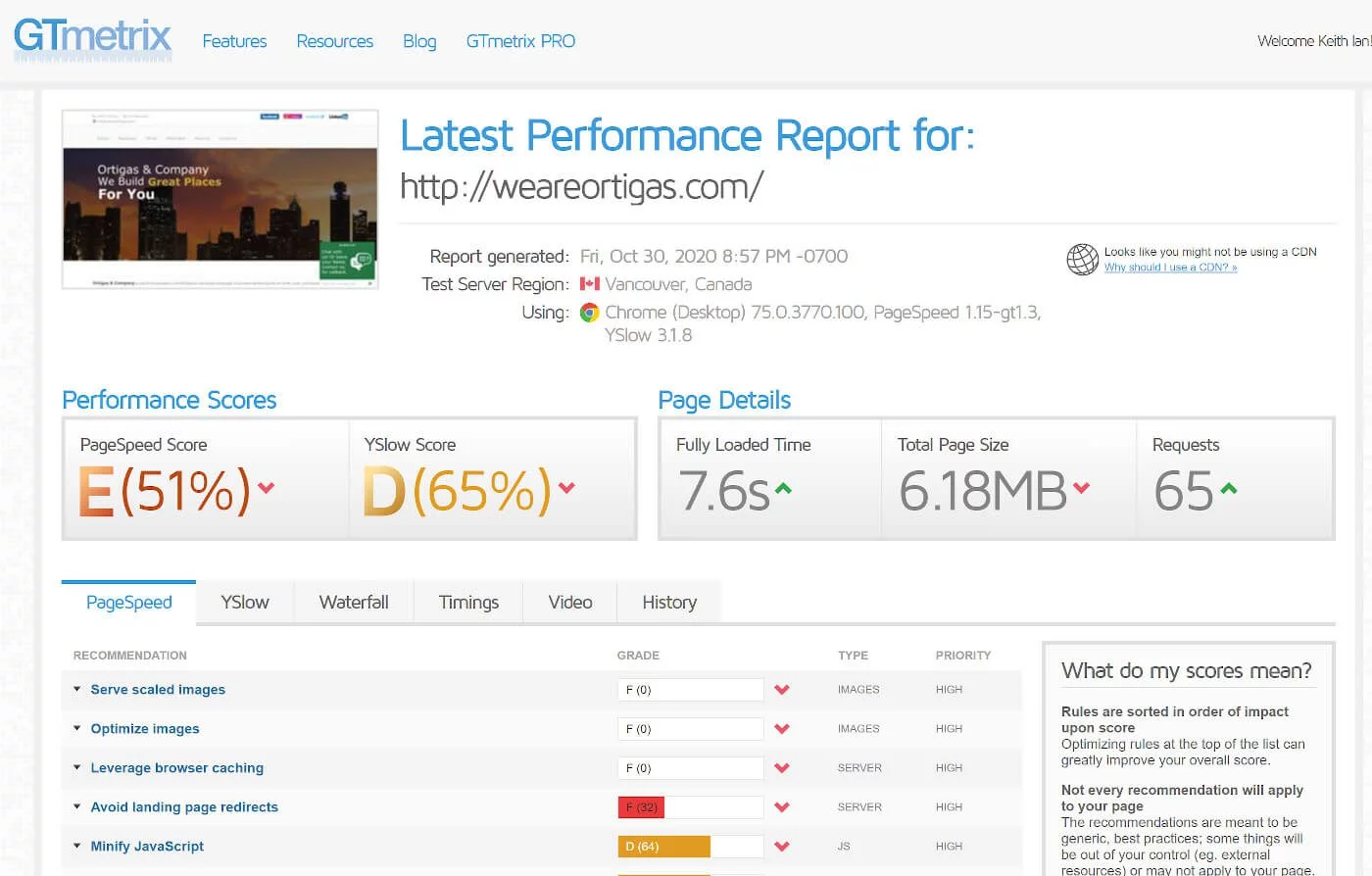This screenshot has width=1372, height=876.
Task: Click the red arrow in Avoid landing page redirects row
Action: coord(782,807)
